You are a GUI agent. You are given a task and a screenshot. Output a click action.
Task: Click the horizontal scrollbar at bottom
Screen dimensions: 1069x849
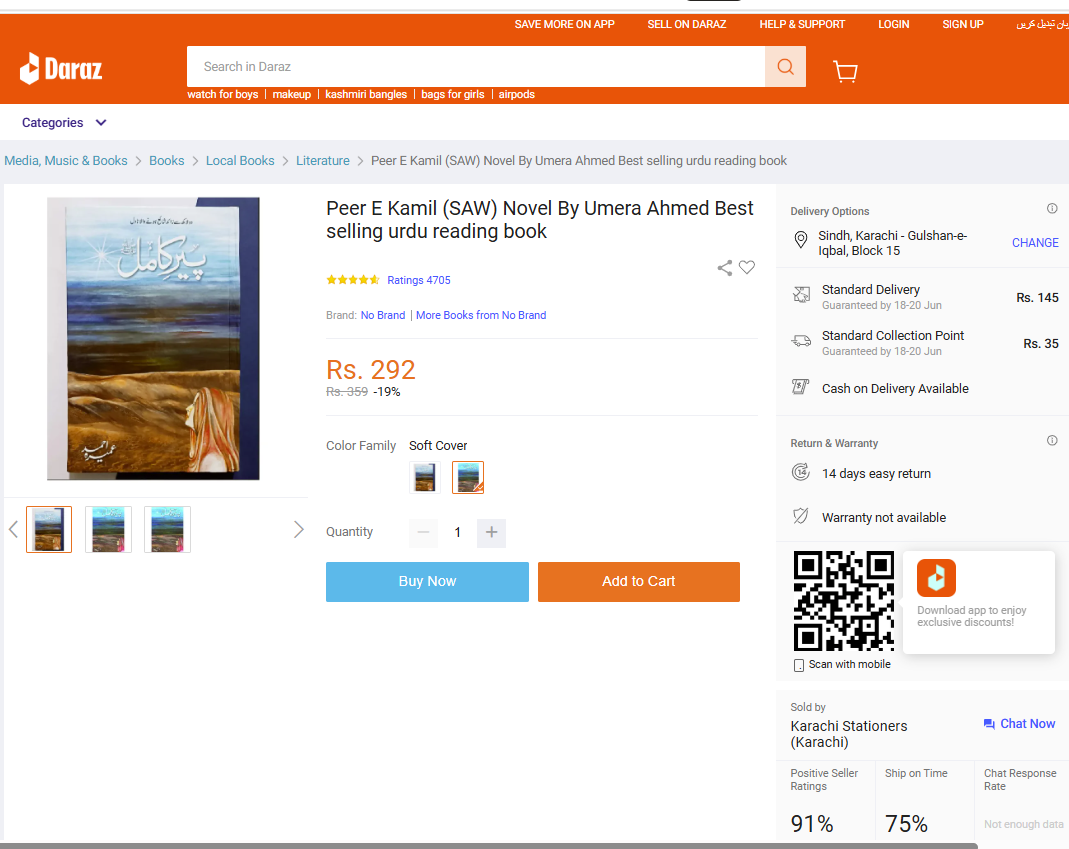(489, 846)
